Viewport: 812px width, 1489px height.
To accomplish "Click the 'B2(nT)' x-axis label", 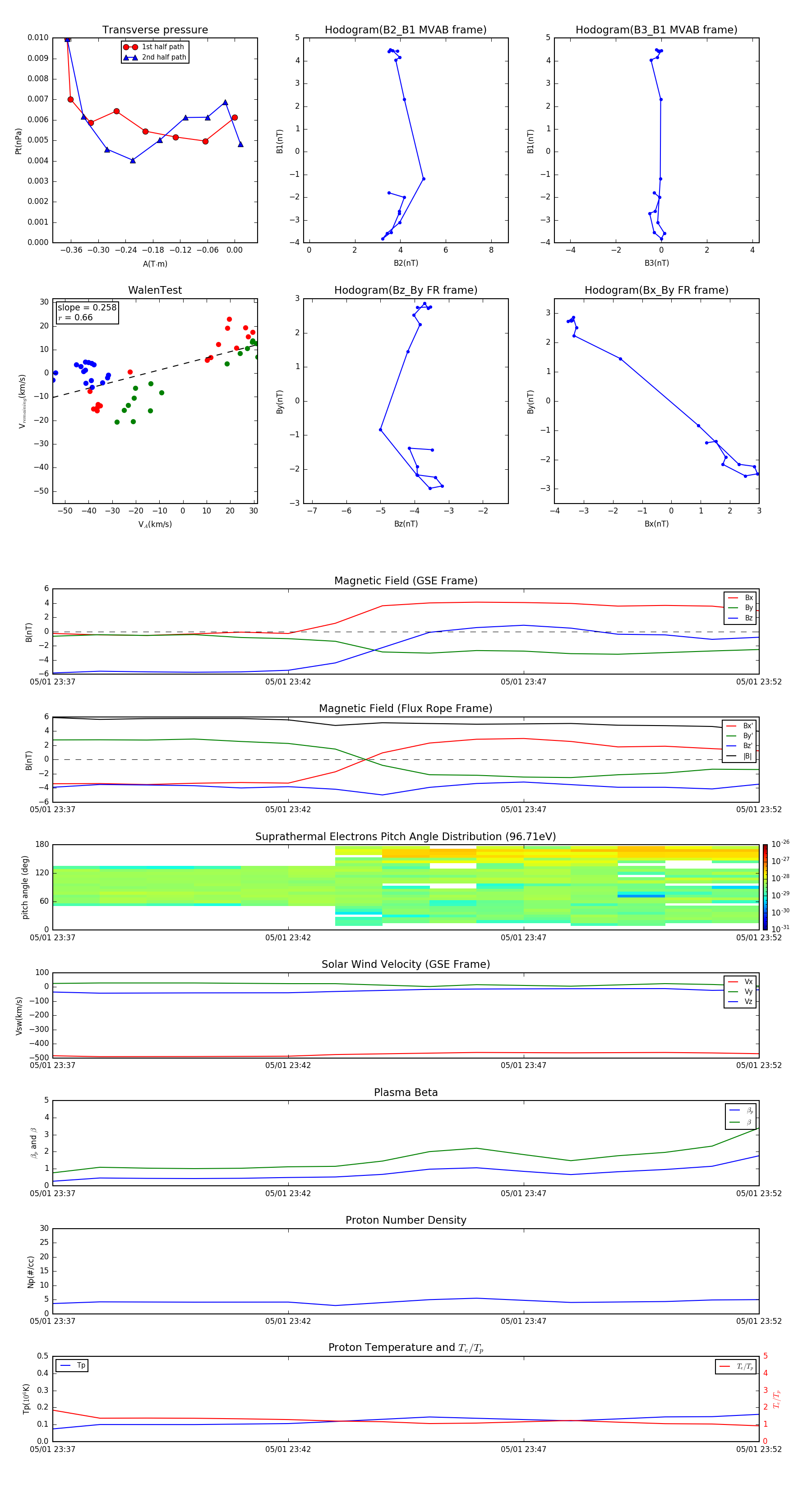I will coord(406,263).
